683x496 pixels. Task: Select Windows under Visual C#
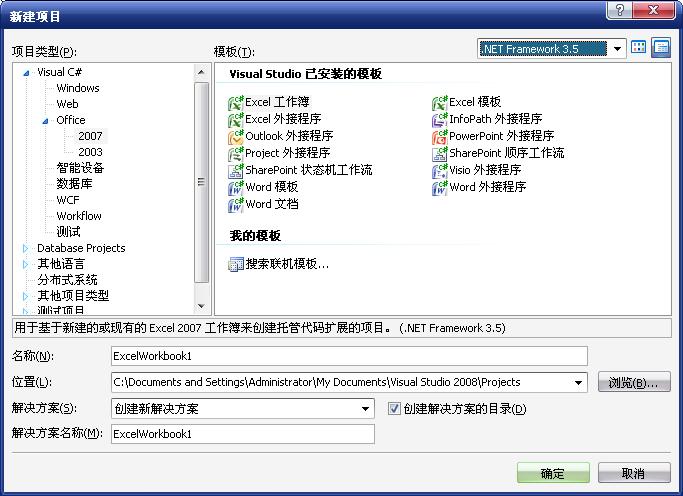point(78,88)
